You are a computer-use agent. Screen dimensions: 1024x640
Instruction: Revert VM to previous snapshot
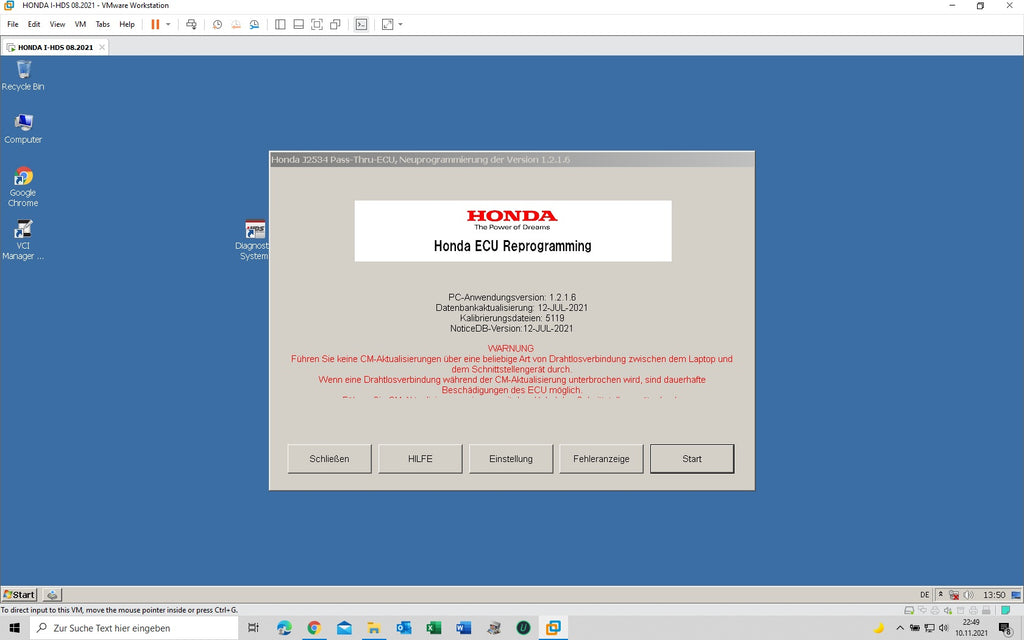click(236, 24)
